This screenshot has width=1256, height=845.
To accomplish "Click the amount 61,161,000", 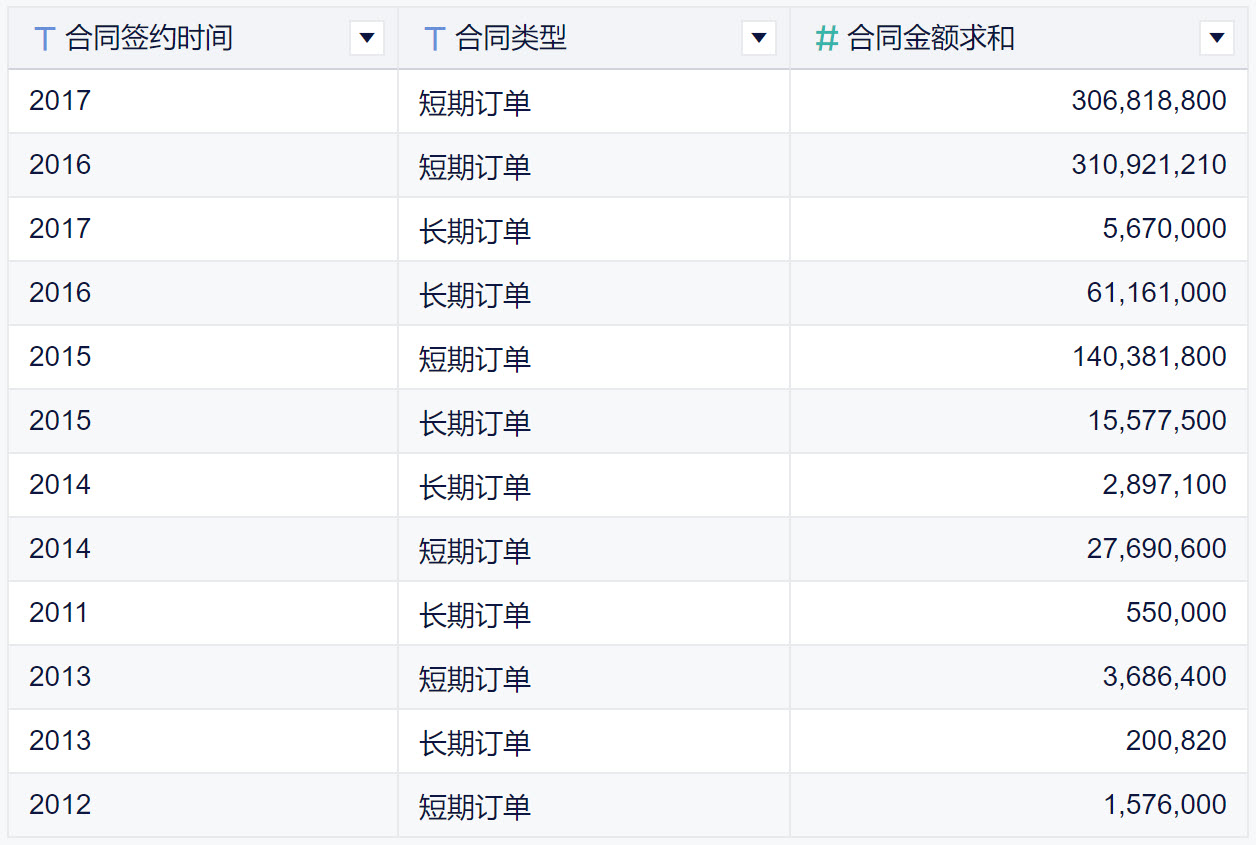I will tap(1157, 293).
